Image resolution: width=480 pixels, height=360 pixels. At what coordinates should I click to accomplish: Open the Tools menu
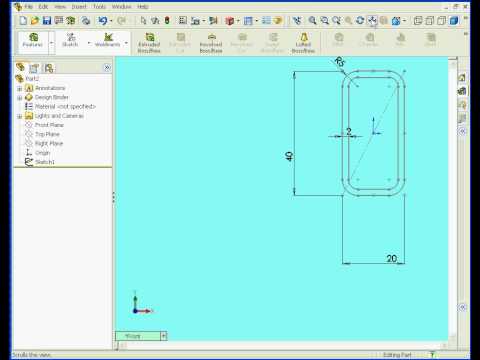(x=99, y=7)
